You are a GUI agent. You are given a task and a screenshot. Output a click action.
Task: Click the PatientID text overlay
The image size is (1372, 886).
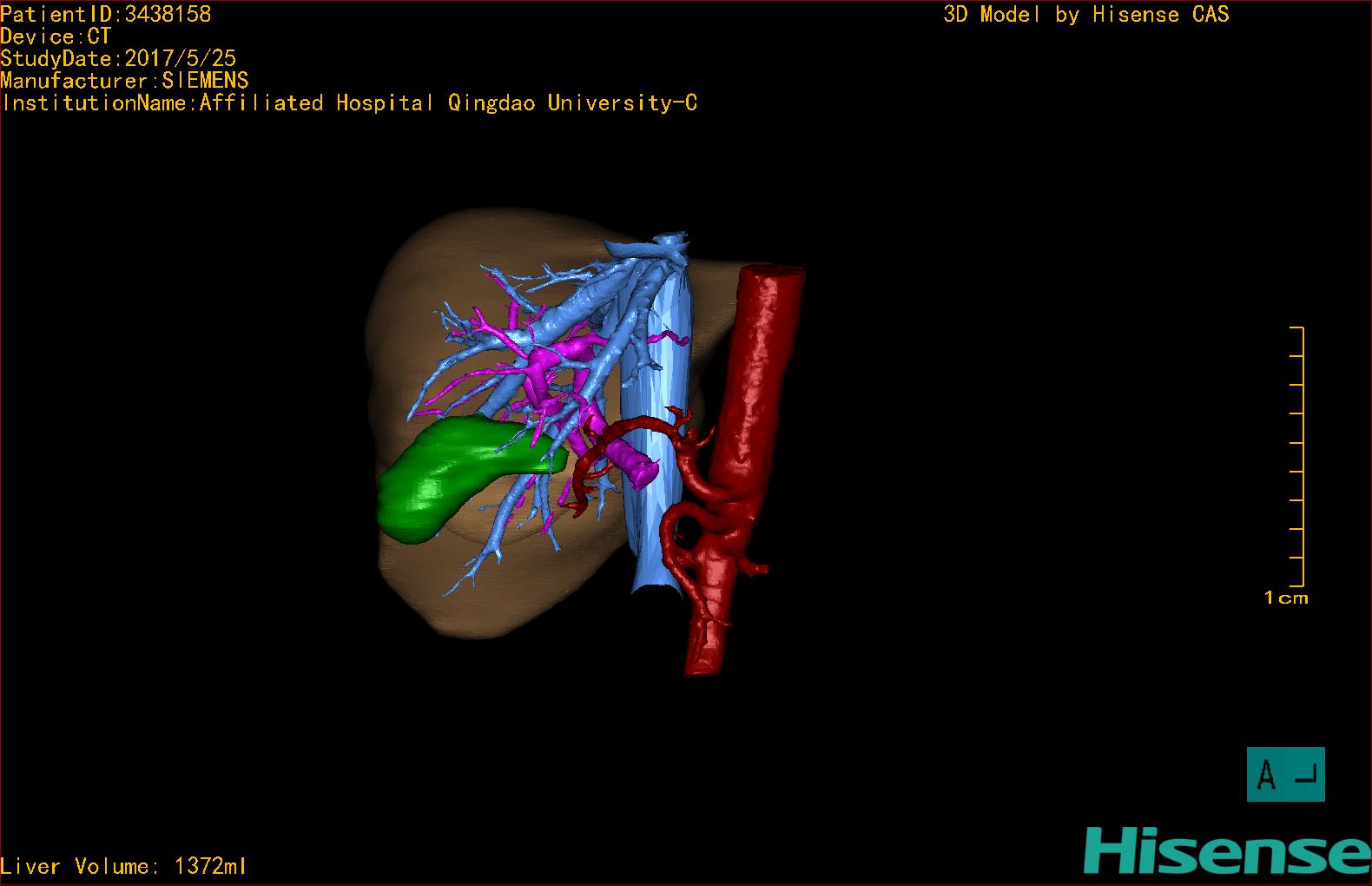pyautogui.click(x=106, y=14)
